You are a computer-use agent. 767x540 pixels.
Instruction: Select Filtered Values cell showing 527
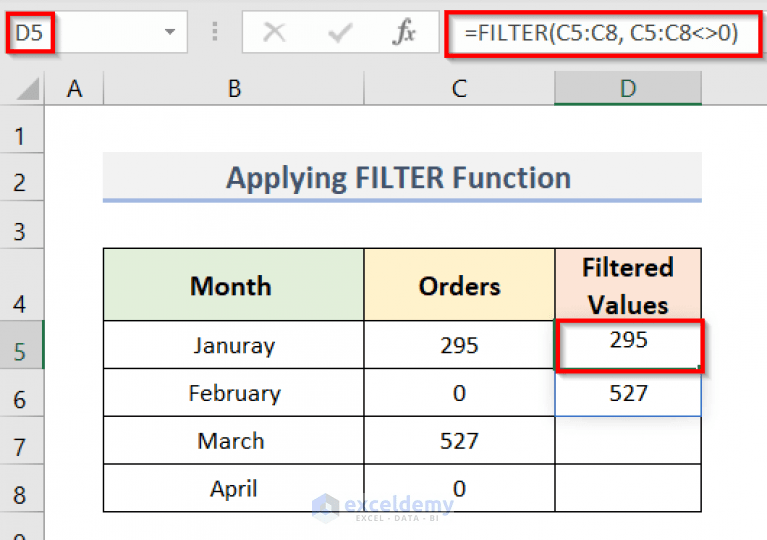tap(628, 393)
